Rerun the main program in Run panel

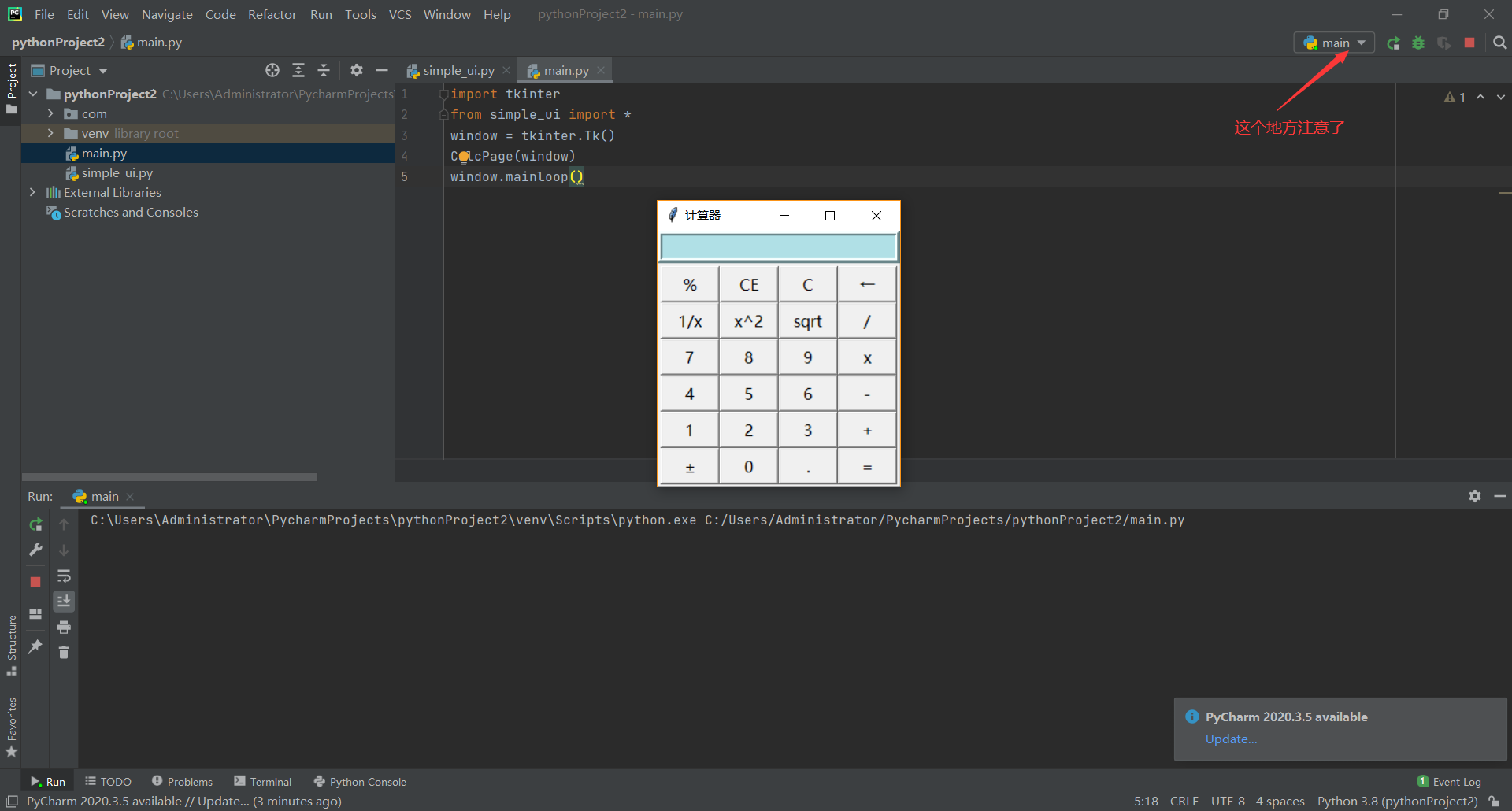coord(35,524)
